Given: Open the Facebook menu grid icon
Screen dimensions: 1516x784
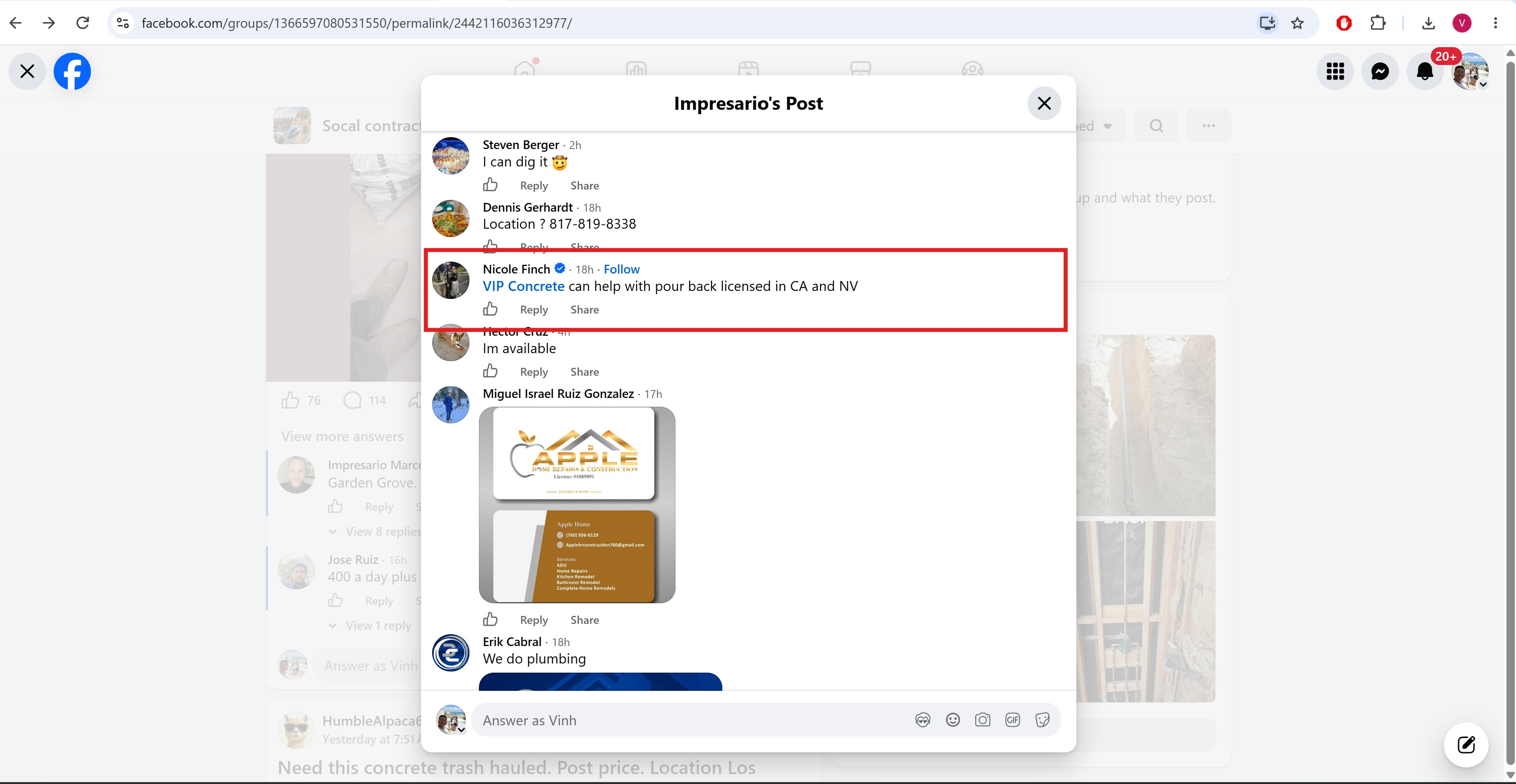Looking at the screenshot, I should 1335,71.
